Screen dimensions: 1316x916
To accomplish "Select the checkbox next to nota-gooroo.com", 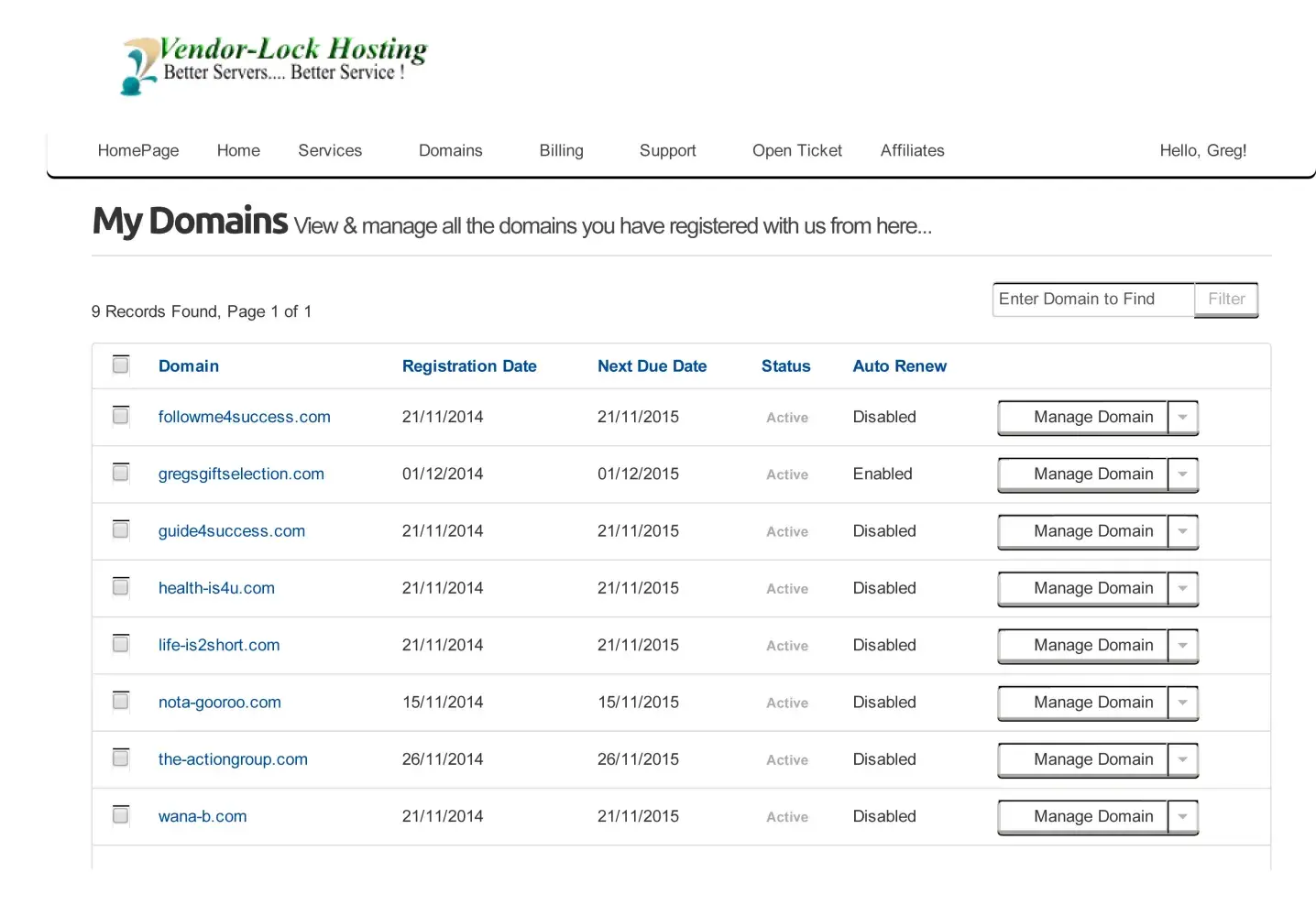I will [x=121, y=701].
